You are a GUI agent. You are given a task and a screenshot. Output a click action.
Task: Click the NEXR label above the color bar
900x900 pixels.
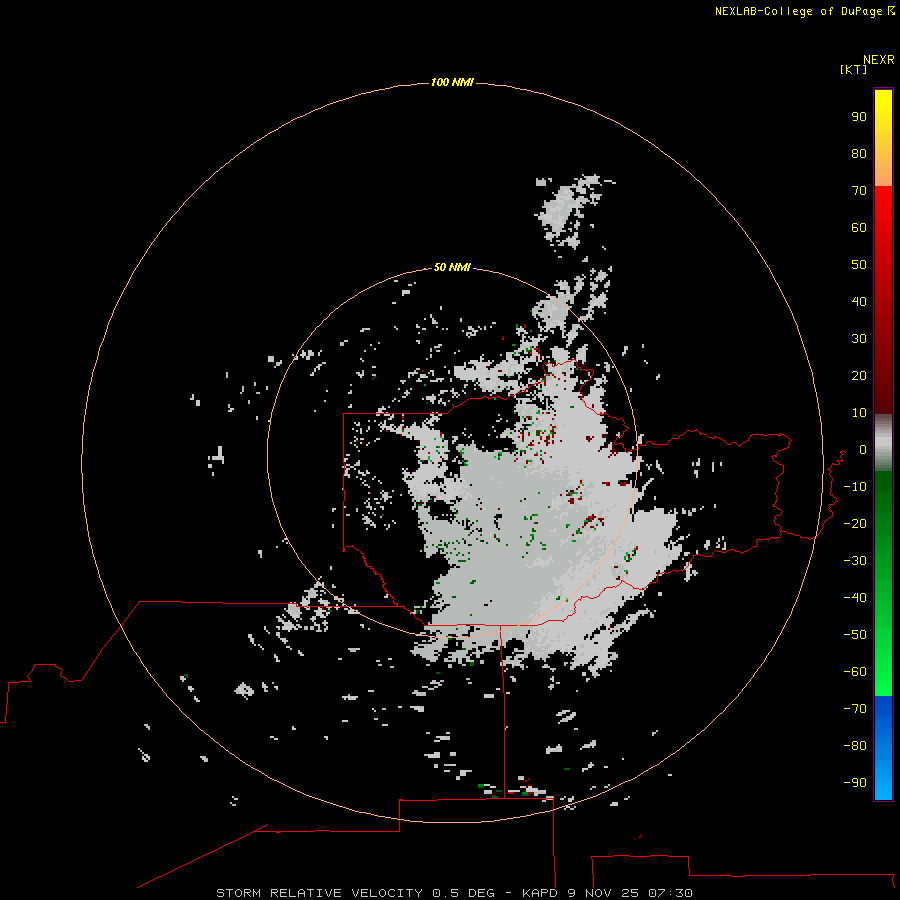click(879, 60)
